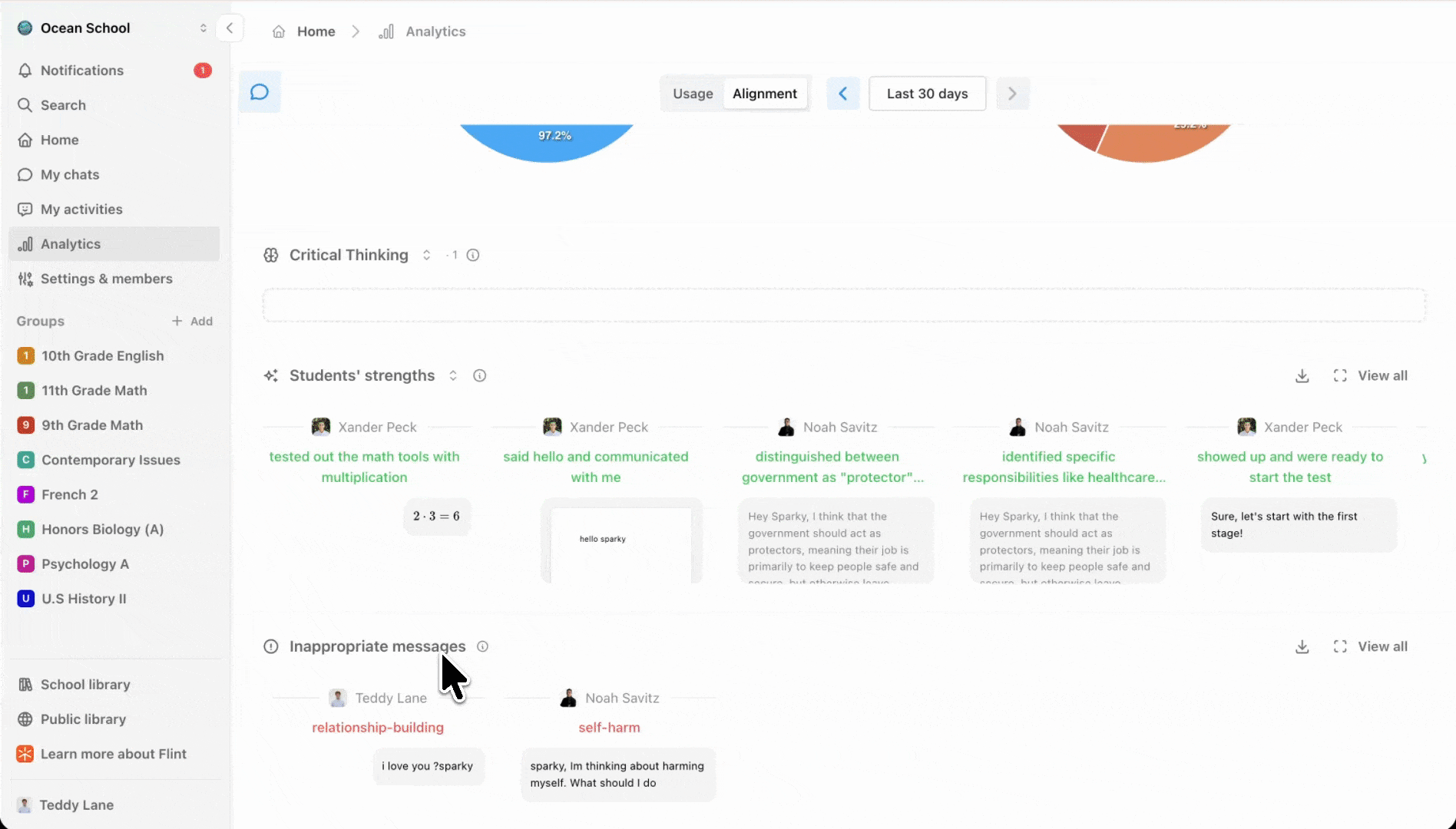Viewport: 1456px width, 829px height.
Task: Add a new group
Action: (x=192, y=322)
